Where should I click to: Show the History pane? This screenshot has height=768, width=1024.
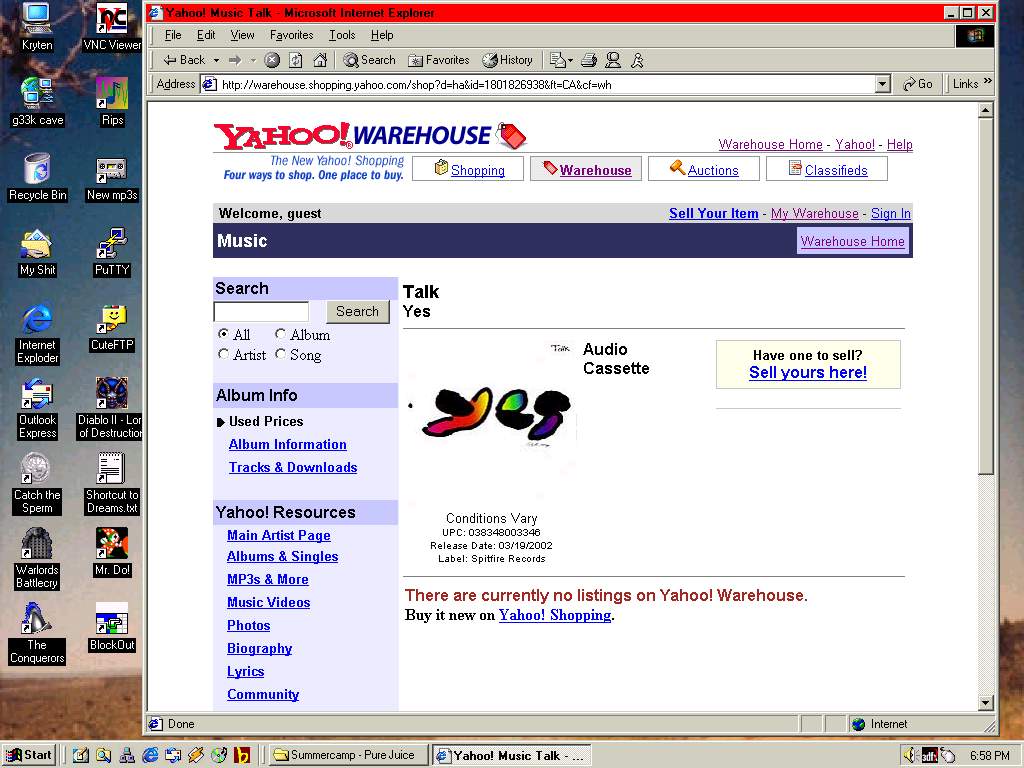tap(507, 60)
